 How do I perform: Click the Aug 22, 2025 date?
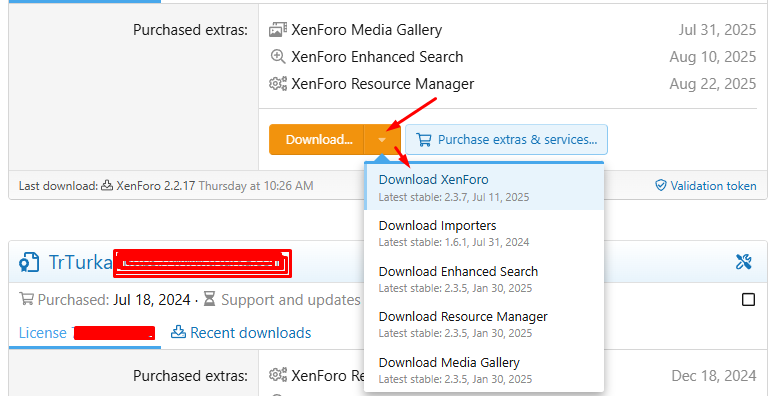click(713, 84)
